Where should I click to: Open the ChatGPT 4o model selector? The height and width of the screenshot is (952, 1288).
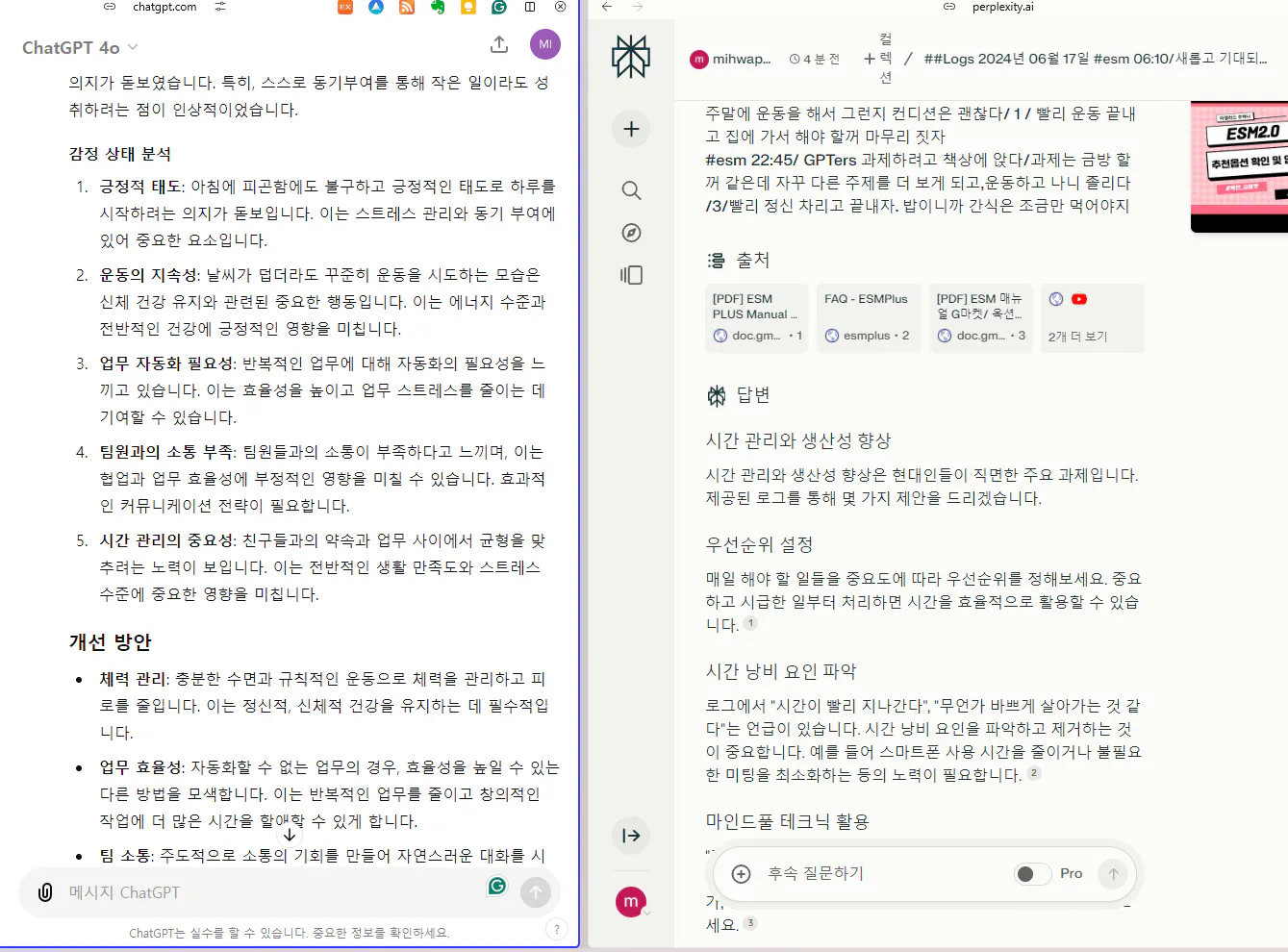81,47
